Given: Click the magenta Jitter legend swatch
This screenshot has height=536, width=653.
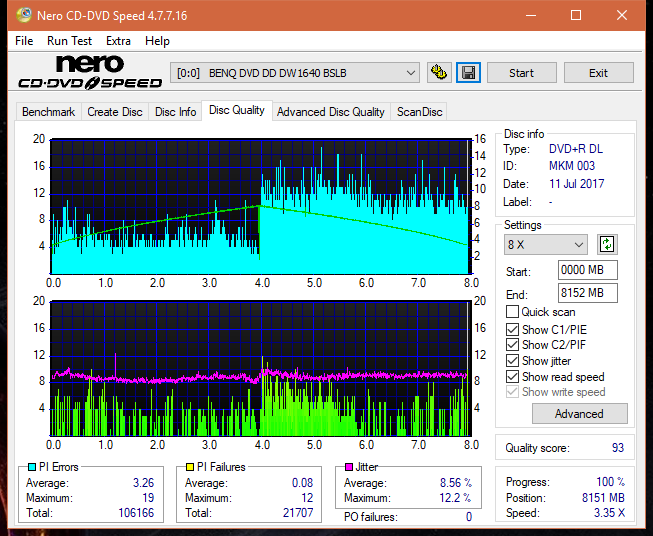Looking at the screenshot, I should tap(349, 467).
